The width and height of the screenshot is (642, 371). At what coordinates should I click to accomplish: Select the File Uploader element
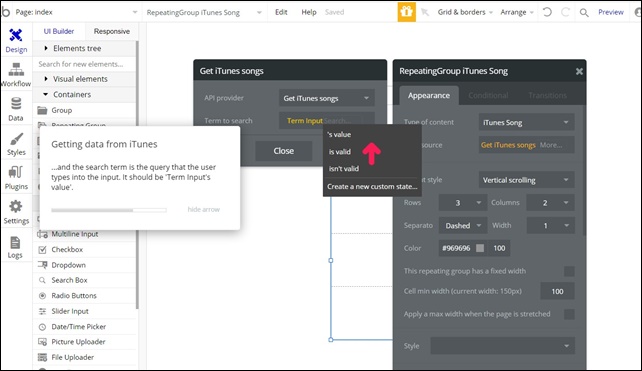[85, 357]
